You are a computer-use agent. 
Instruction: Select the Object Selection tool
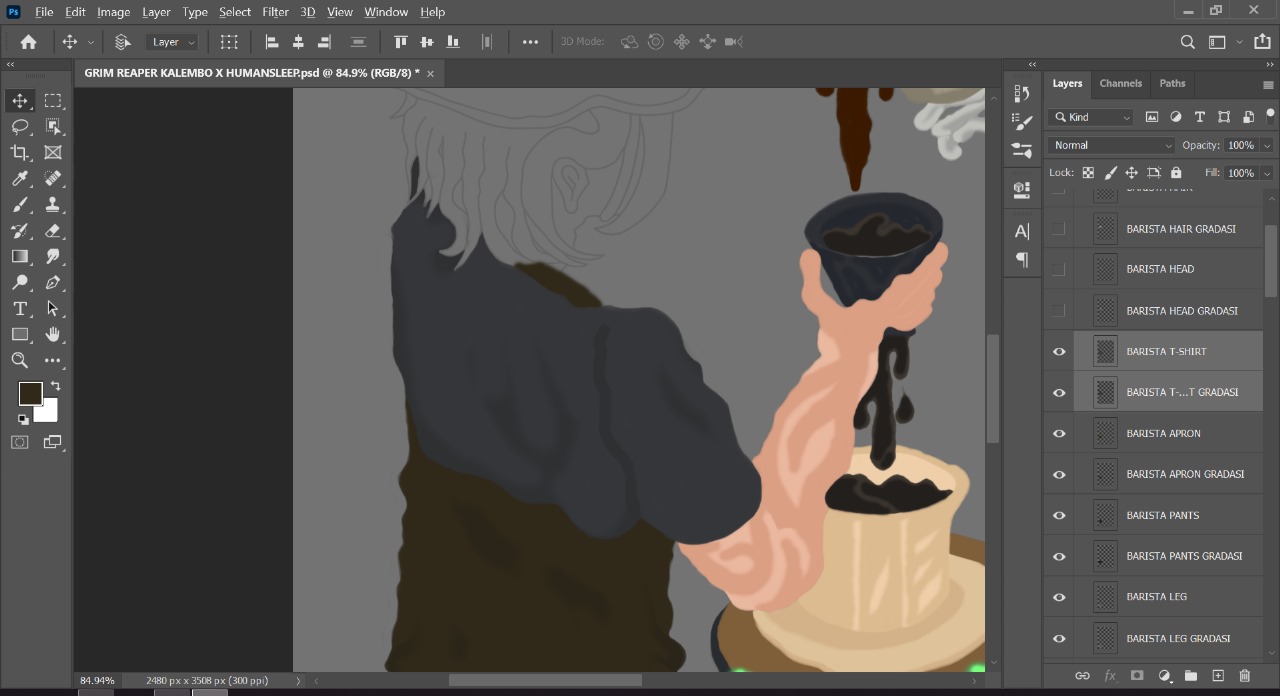click(x=53, y=126)
